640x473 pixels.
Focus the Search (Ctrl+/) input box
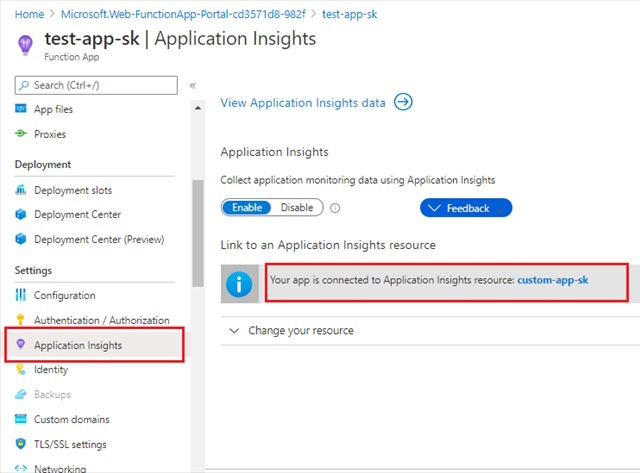click(x=96, y=85)
